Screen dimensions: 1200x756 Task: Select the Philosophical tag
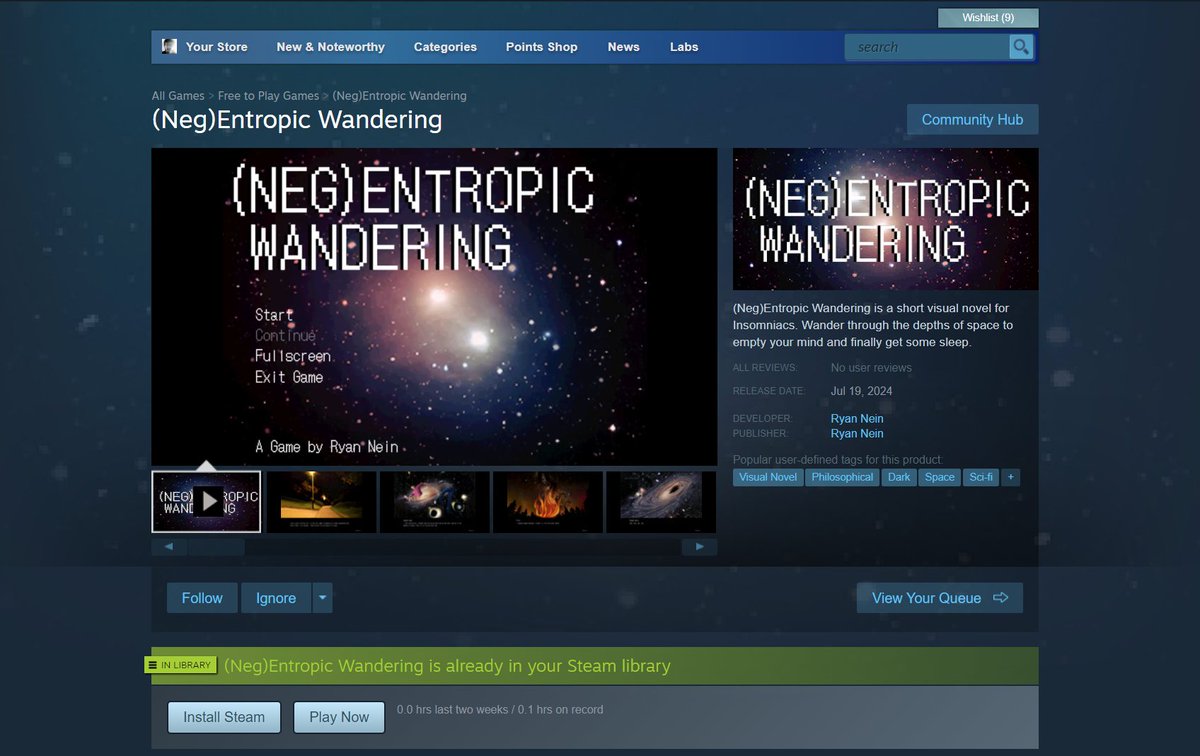[x=842, y=477]
